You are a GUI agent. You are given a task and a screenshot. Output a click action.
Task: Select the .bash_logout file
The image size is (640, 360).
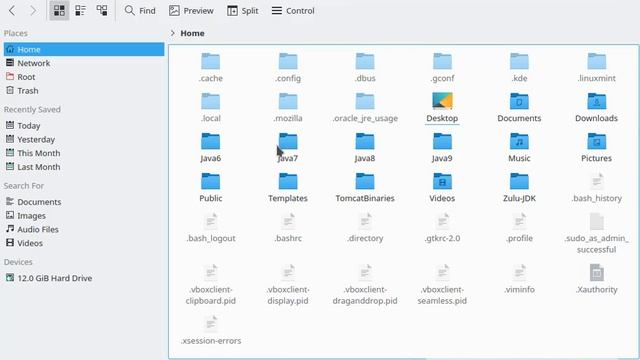tap(211, 227)
